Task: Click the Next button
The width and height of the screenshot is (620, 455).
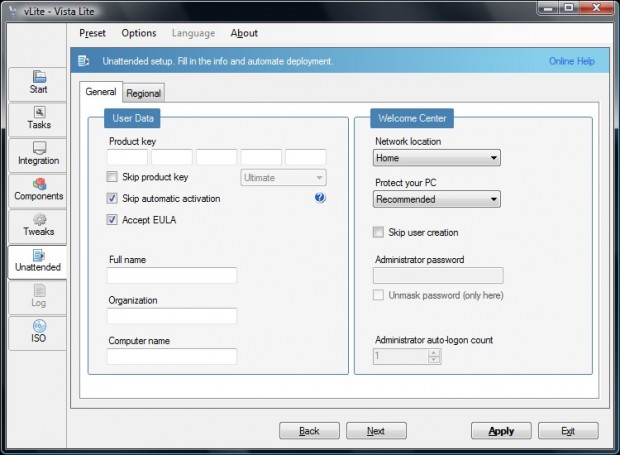Action: coord(376,431)
